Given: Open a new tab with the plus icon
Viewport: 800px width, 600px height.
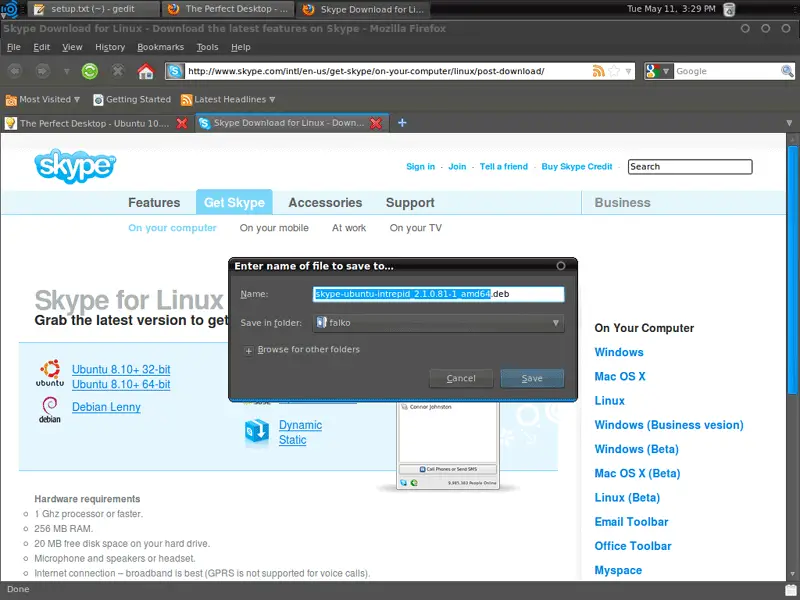Looking at the screenshot, I should point(402,122).
